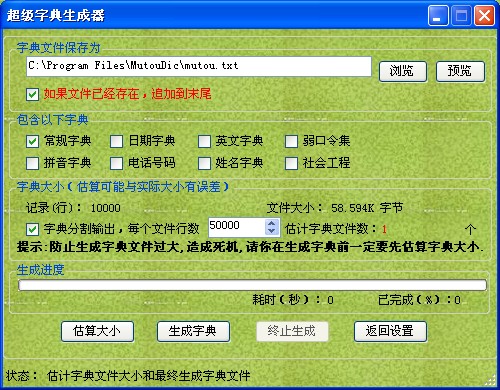The width and height of the screenshot is (500, 390).
Task: Enable the 英文字典 checkbox
Action: click(204, 141)
